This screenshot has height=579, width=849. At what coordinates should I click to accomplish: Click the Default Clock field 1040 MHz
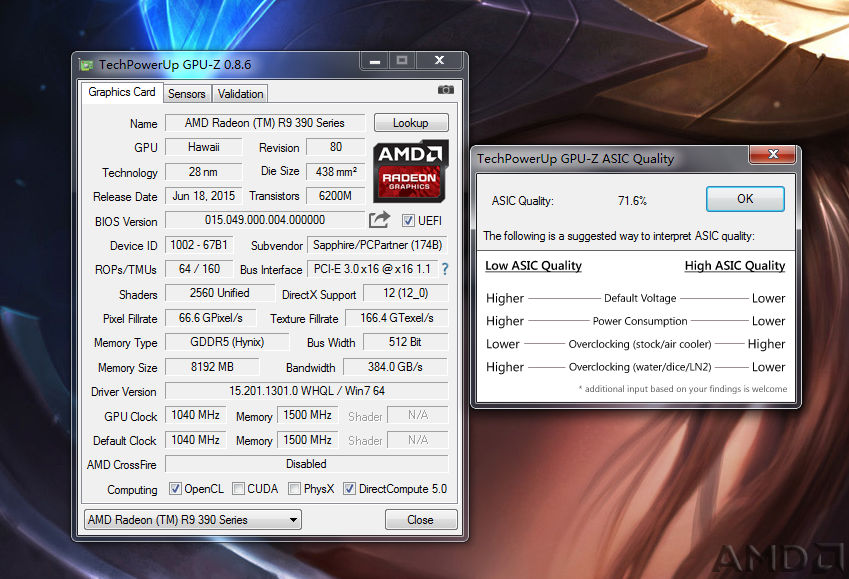pos(195,440)
